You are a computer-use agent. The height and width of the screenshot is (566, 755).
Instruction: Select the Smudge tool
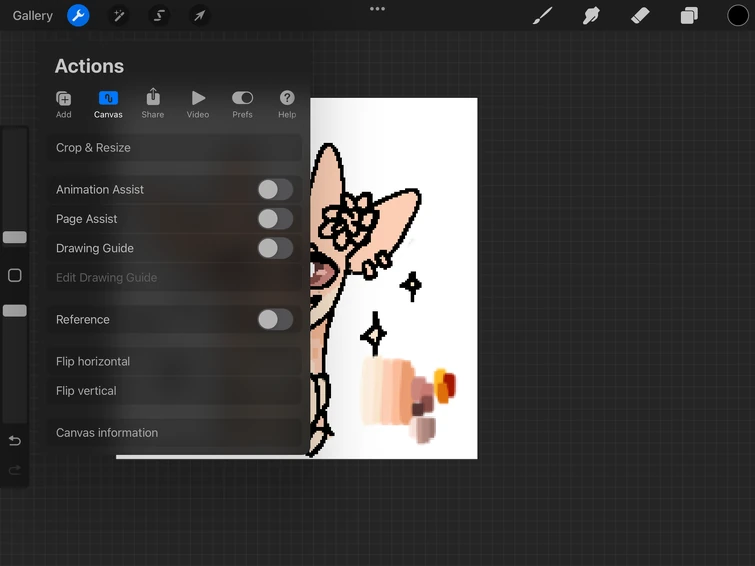pyautogui.click(x=591, y=16)
